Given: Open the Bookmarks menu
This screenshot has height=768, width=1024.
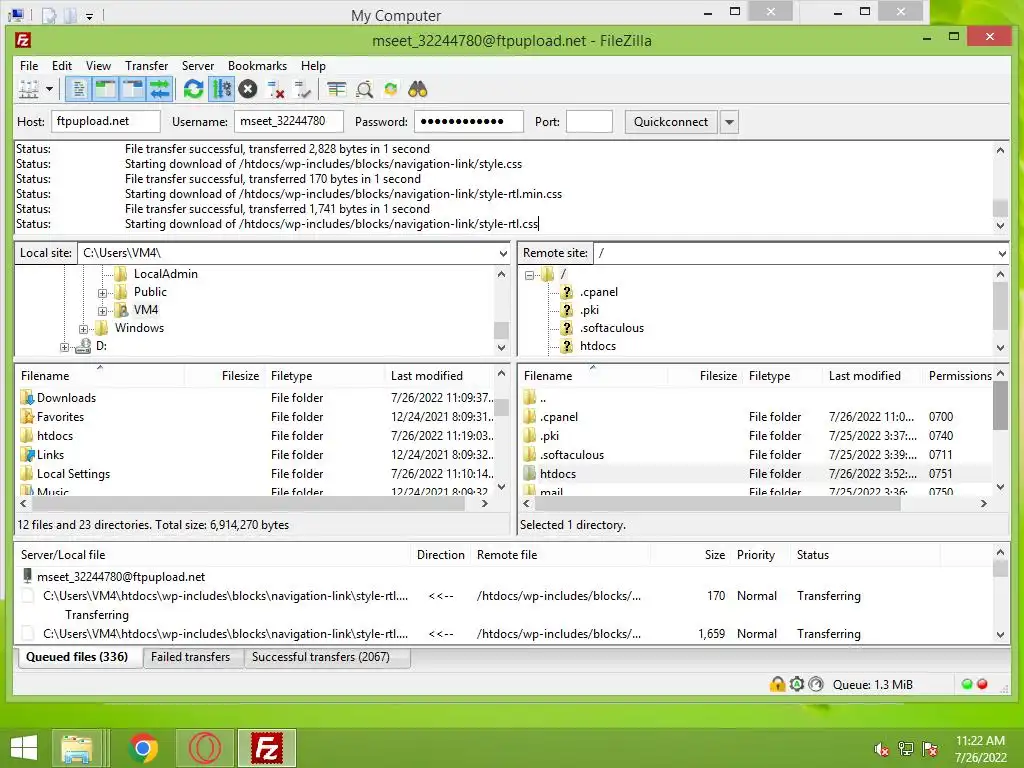Looking at the screenshot, I should coord(257,66).
